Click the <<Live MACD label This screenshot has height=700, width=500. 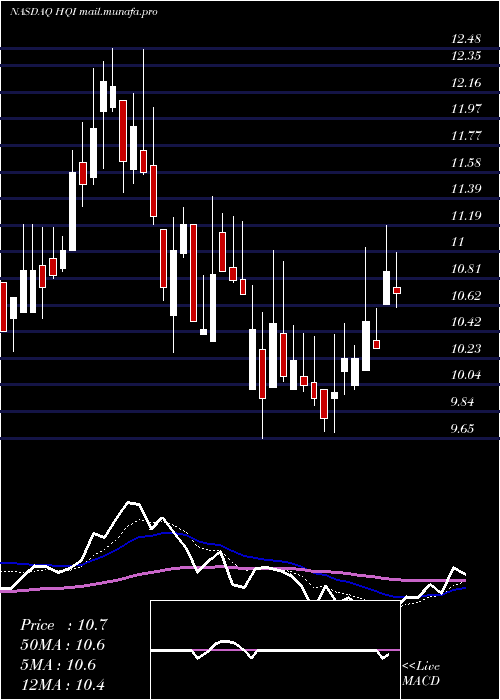click(421, 674)
